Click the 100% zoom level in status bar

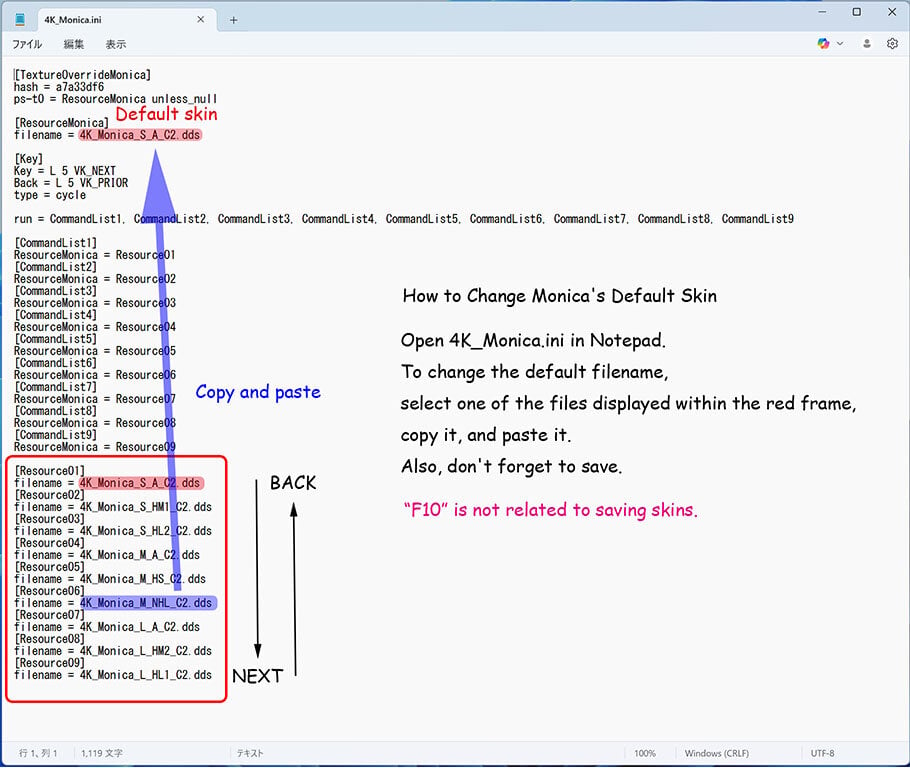(x=645, y=753)
